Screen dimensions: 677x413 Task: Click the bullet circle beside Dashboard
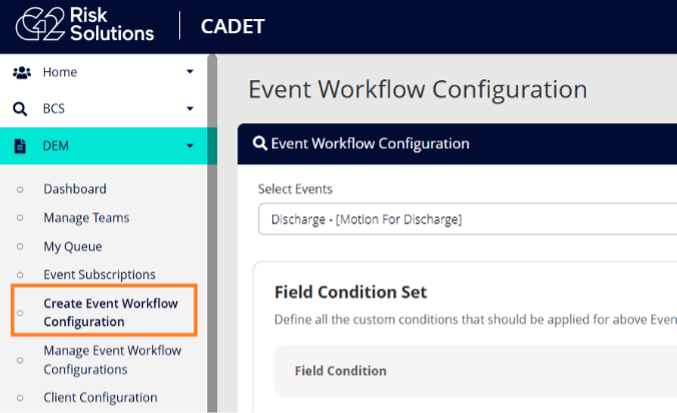pos(20,189)
